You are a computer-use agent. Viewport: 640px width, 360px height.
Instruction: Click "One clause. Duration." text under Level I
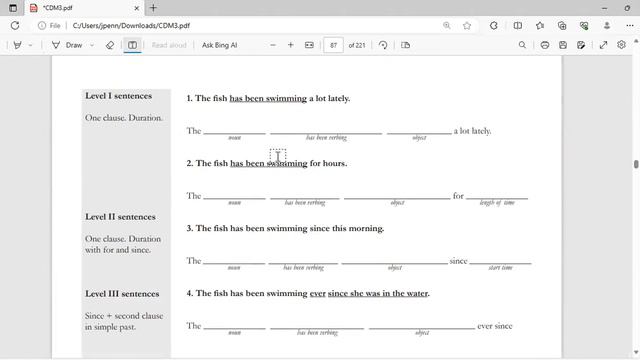(x=124, y=118)
